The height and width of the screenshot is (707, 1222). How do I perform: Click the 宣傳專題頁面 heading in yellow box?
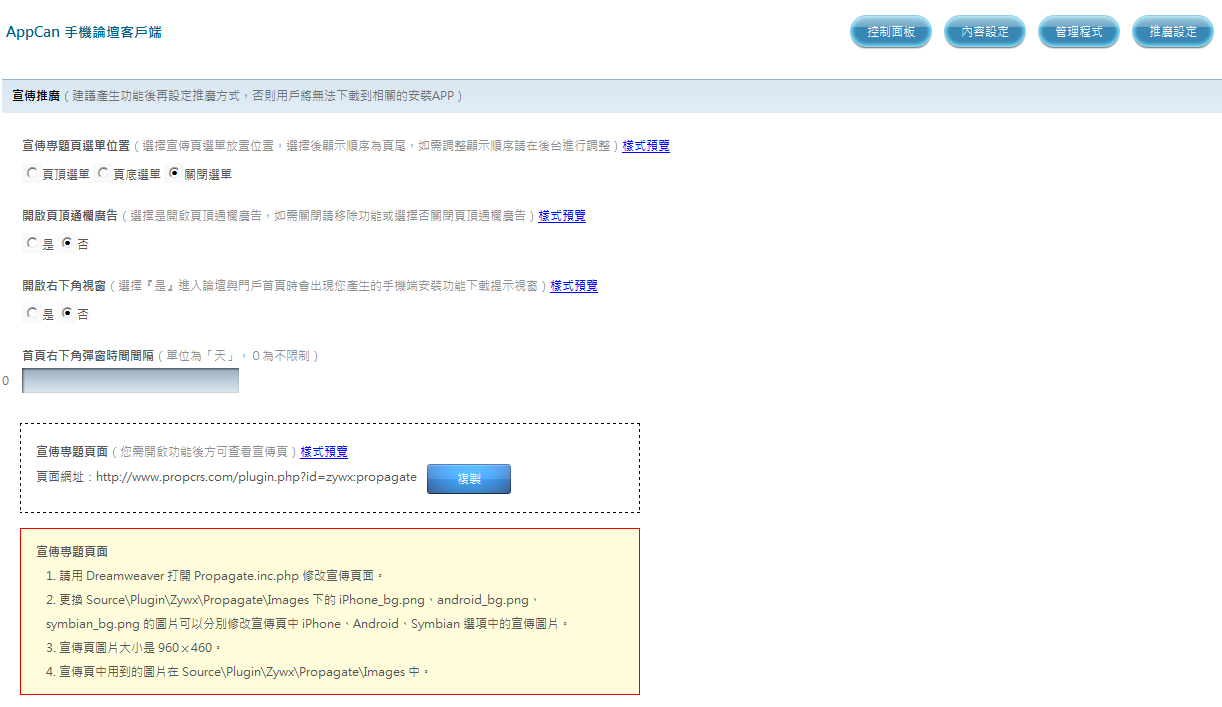72,552
